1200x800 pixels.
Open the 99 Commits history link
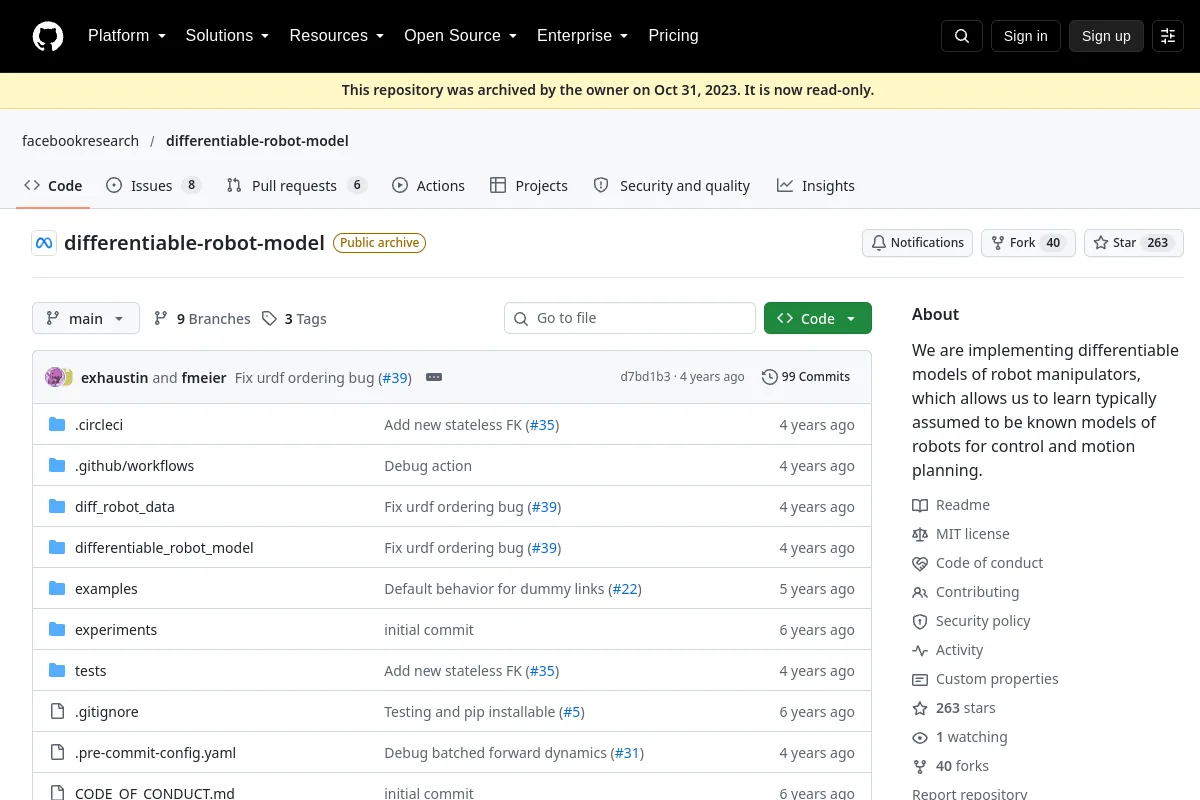[806, 377]
